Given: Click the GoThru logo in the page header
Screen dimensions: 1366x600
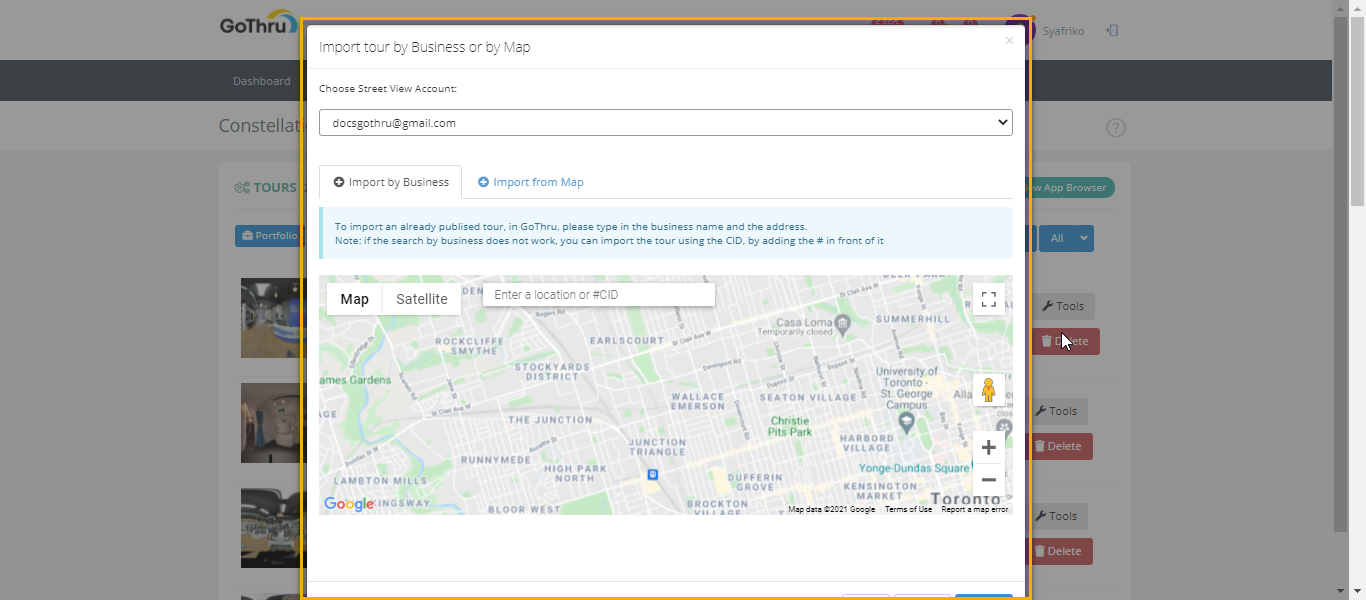Looking at the screenshot, I should coord(258,23).
